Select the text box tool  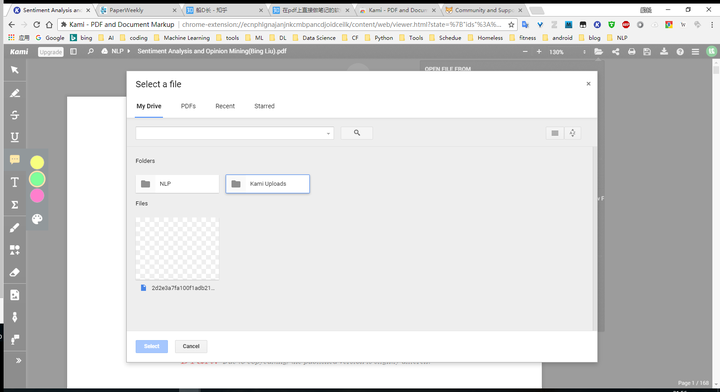click(15, 182)
